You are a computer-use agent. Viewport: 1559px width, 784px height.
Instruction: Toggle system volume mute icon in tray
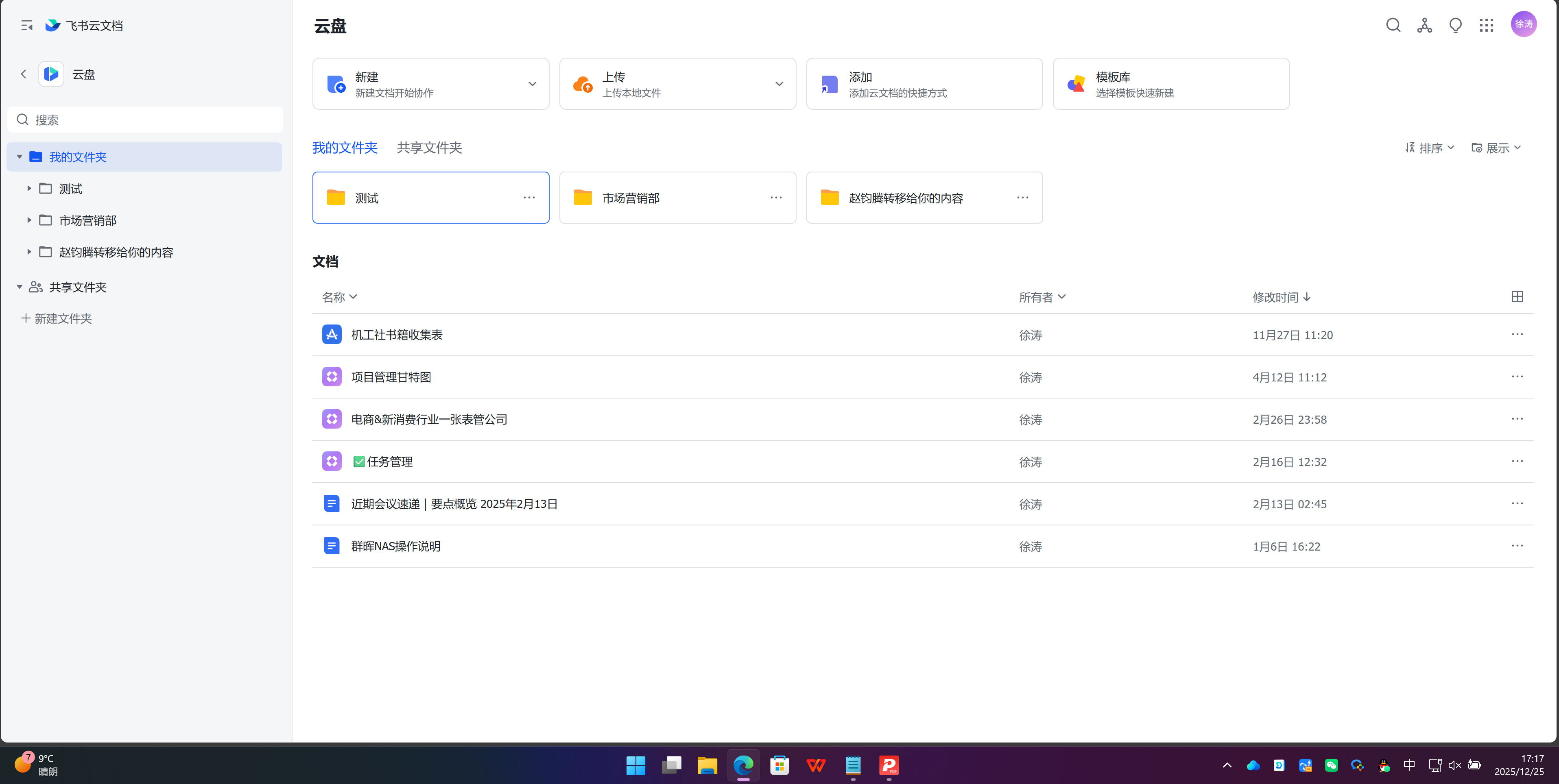click(1455, 765)
